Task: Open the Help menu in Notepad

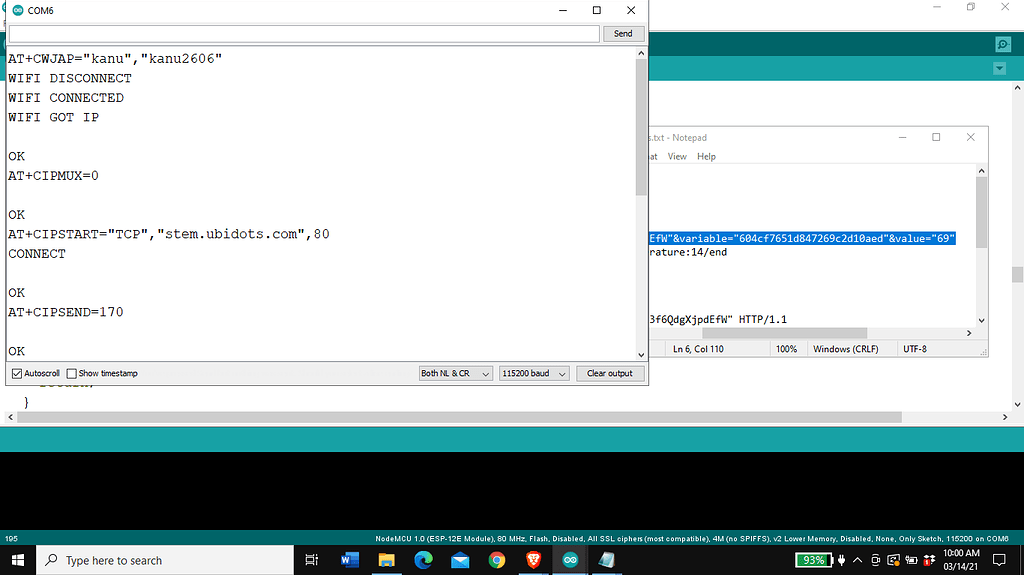Action: pos(706,156)
